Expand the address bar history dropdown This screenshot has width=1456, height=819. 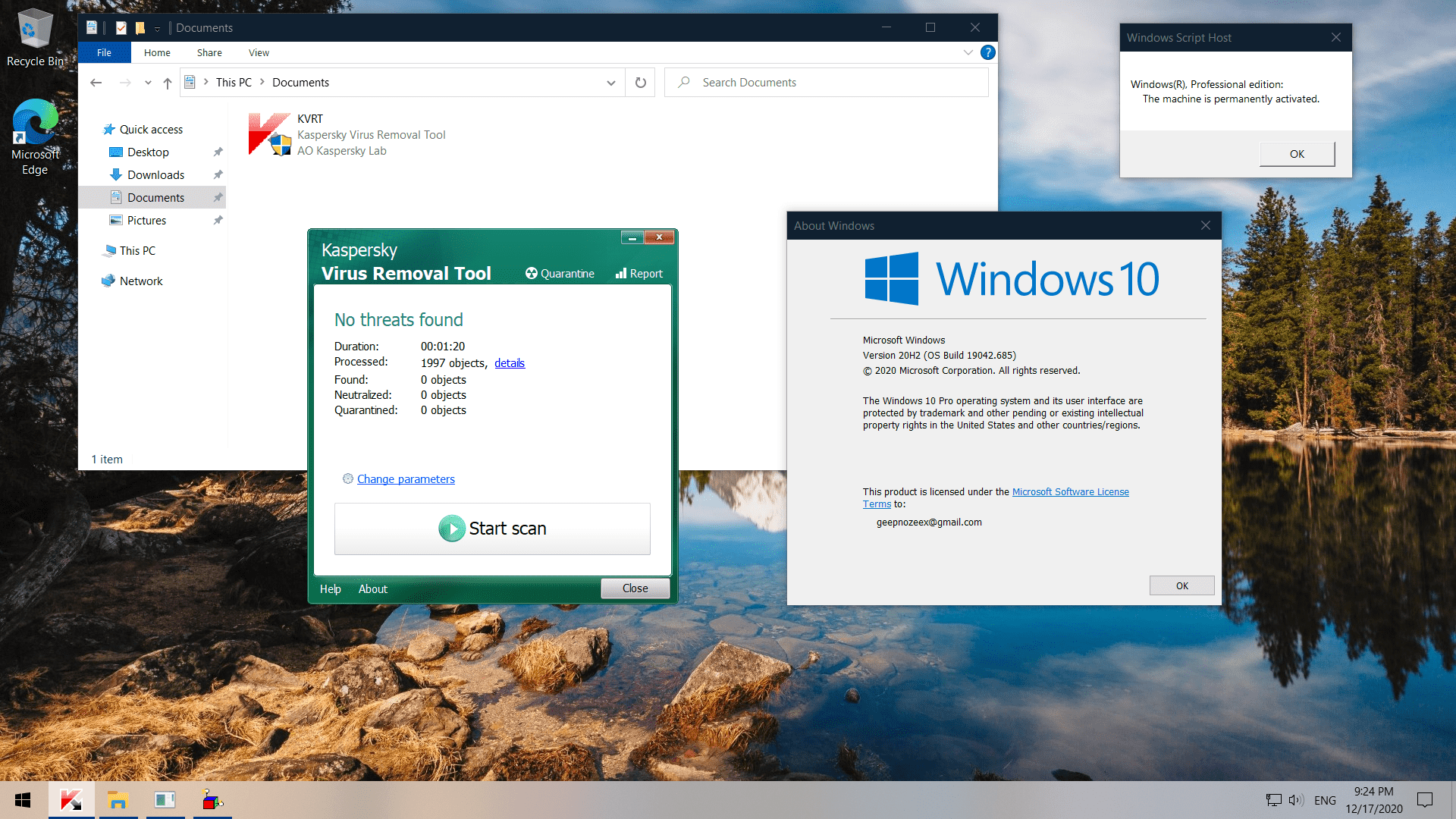pyautogui.click(x=610, y=83)
